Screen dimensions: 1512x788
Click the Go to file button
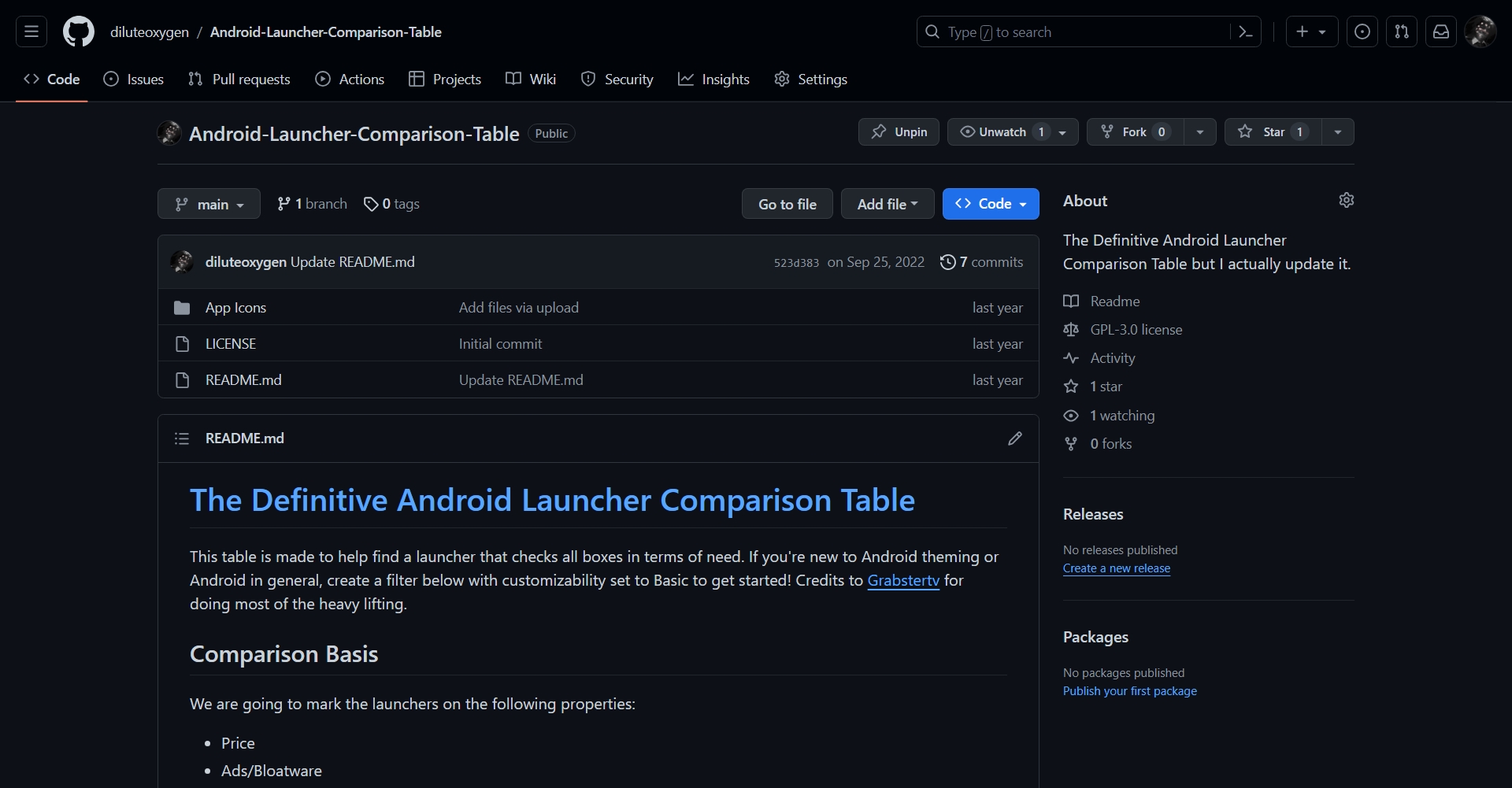pyautogui.click(x=787, y=204)
